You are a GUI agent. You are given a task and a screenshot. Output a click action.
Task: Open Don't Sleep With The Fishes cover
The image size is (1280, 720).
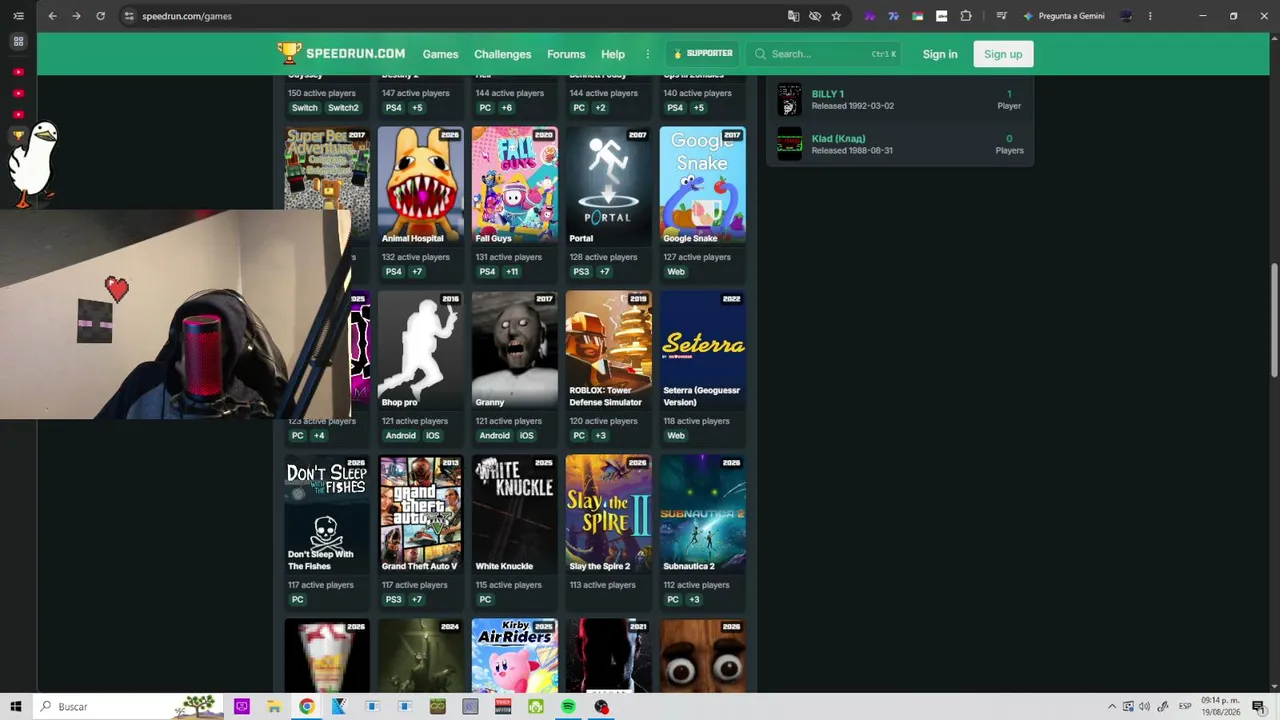[x=327, y=513]
